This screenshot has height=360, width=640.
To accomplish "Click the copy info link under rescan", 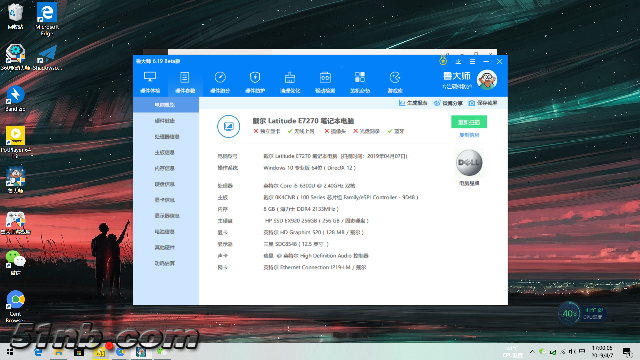I will tap(469, 135).
